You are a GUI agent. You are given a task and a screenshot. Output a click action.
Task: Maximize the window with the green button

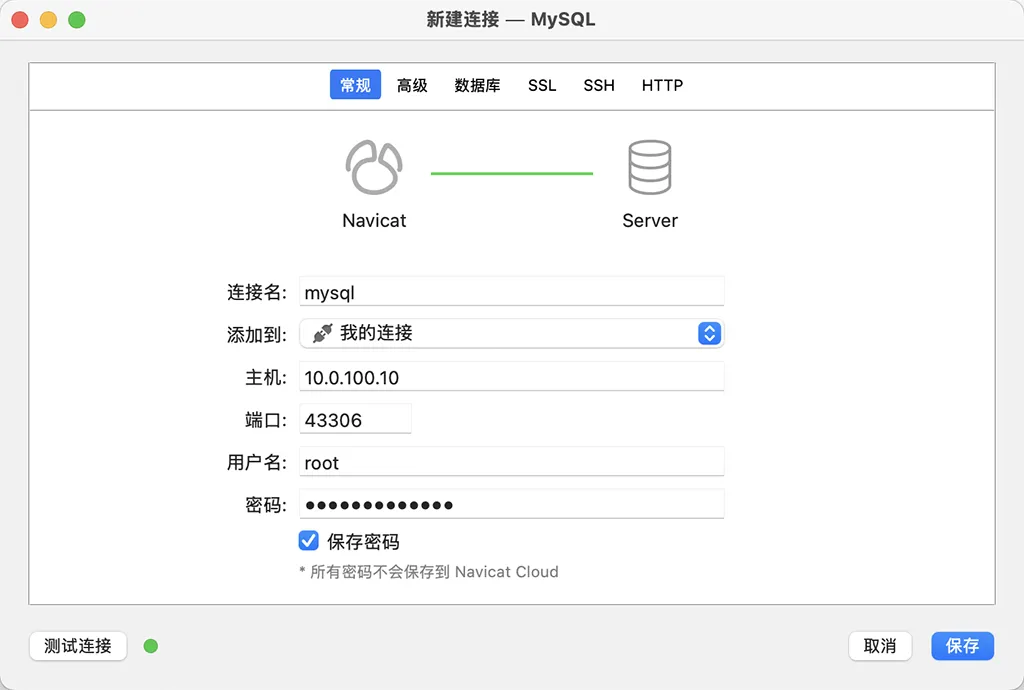[77, 20]
